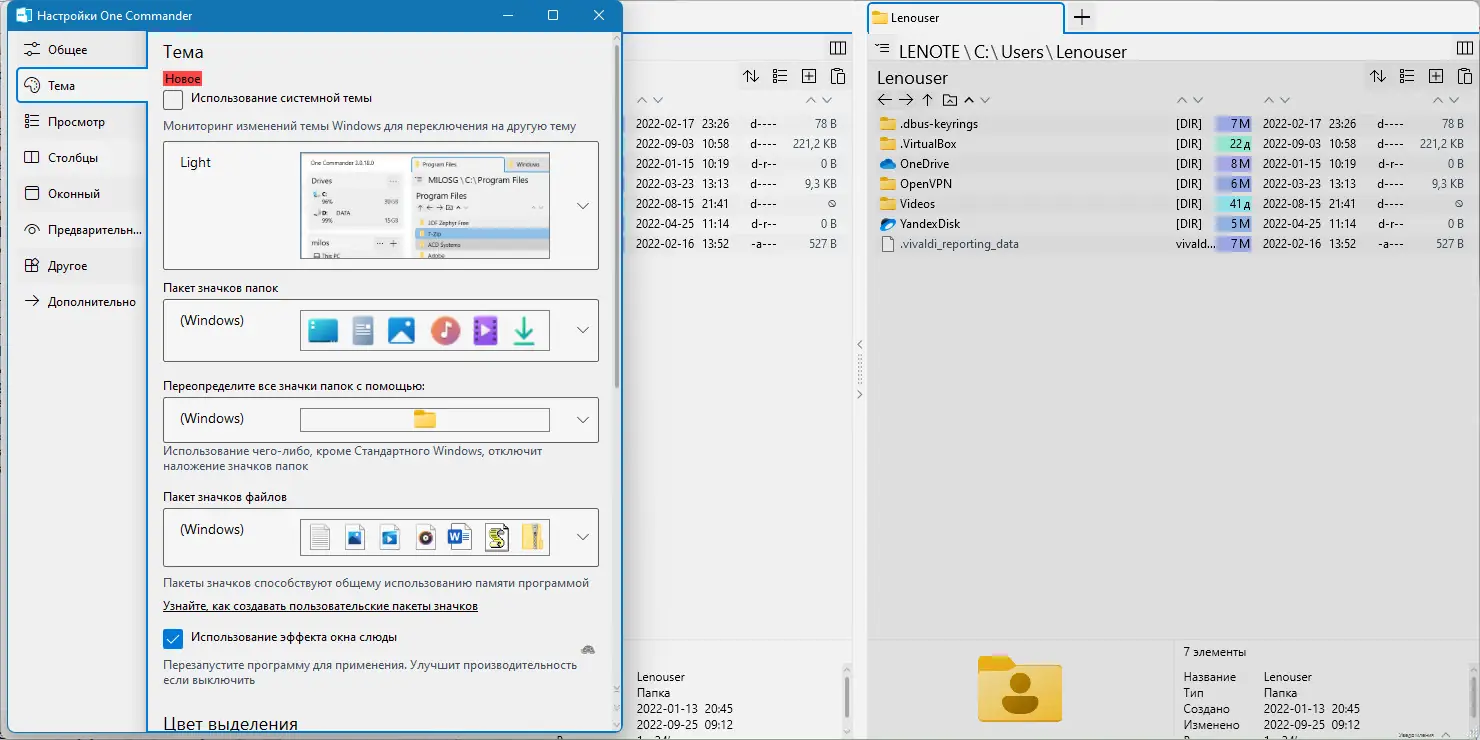Click the right-pointing arrow on the pane divider
The height and width of the screenshot is (740, 1480).
tap(859, 395)
